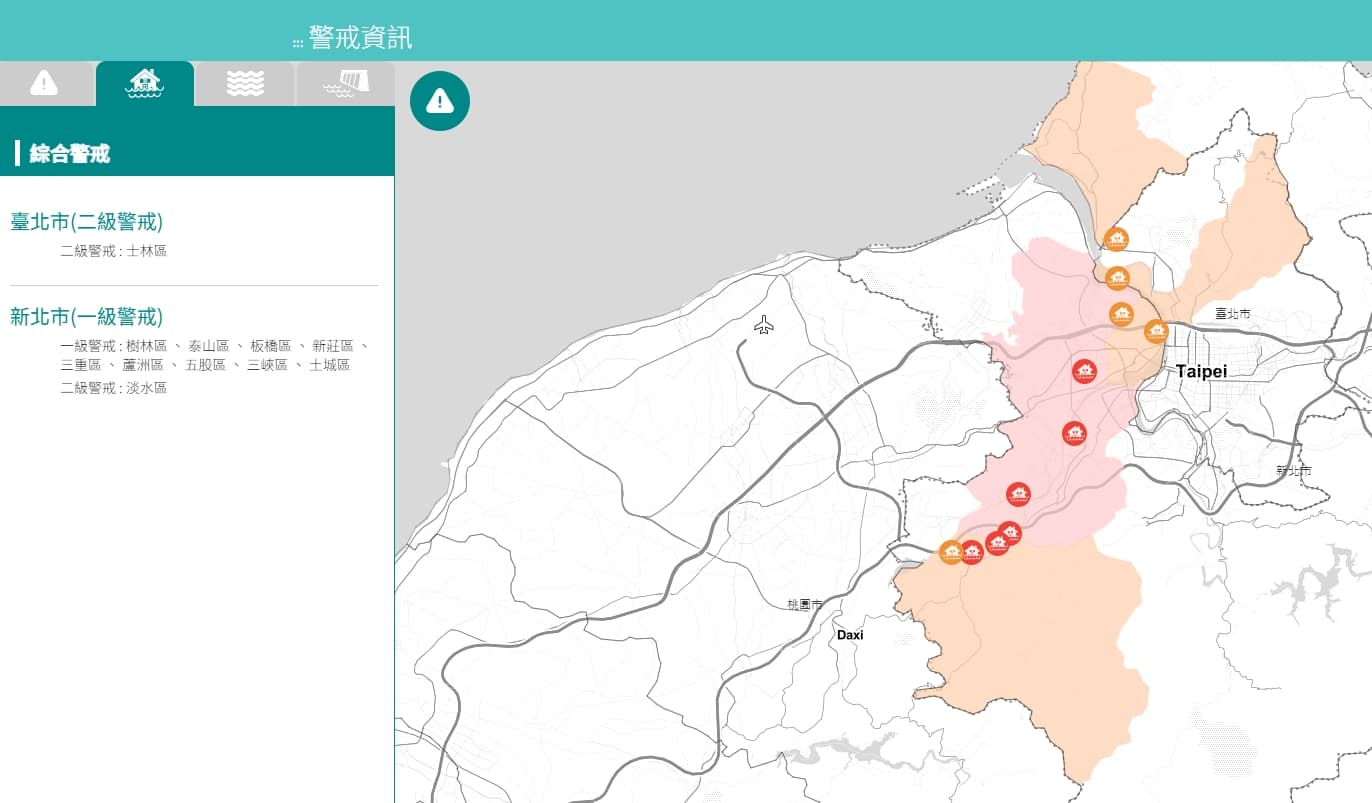Click the 三峽區 district text
Viewport: 1372px width, 803px height.
(x=267, y=366)
